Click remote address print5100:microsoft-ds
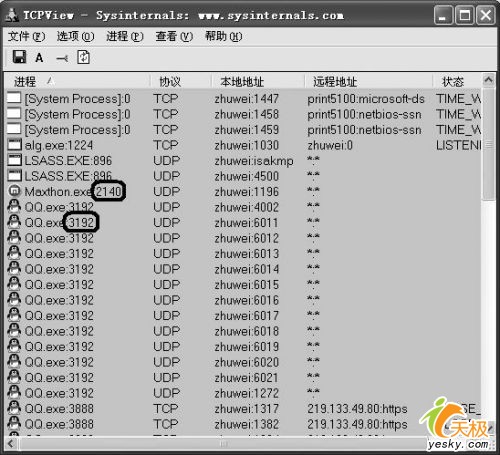The height and width of the screenshot is (455, 500). (x=366, y=99)
